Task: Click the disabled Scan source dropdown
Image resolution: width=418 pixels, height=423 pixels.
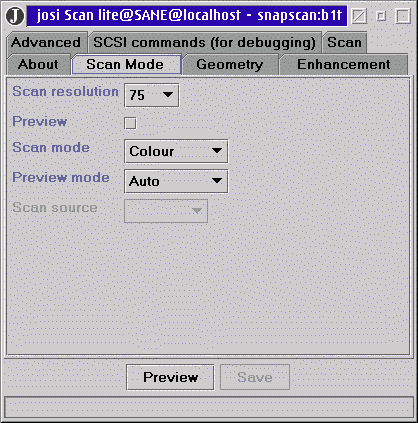Action: [x=166, y=211]
